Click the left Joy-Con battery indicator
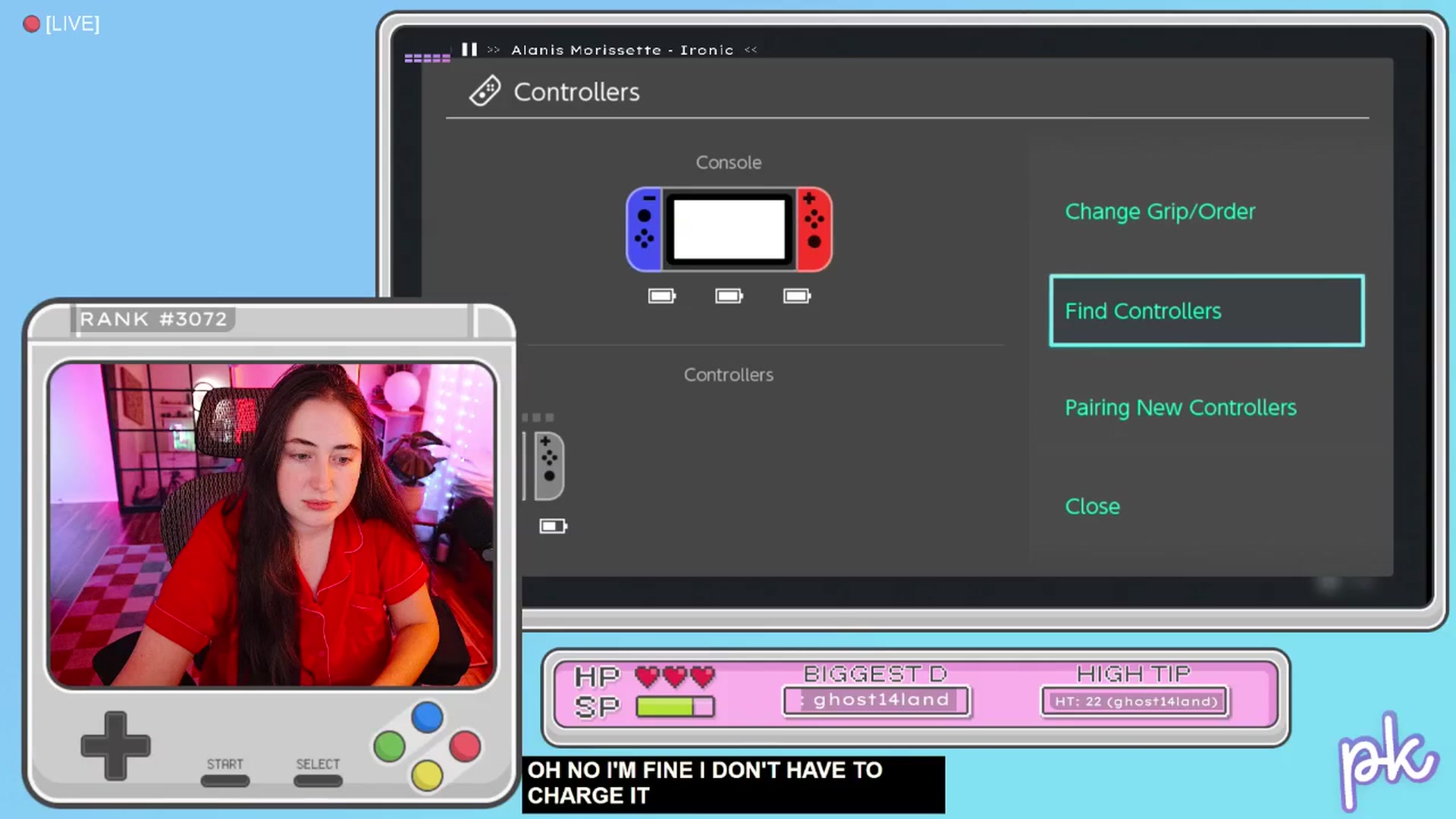The image size is (1456, 819). click(662, 296)
